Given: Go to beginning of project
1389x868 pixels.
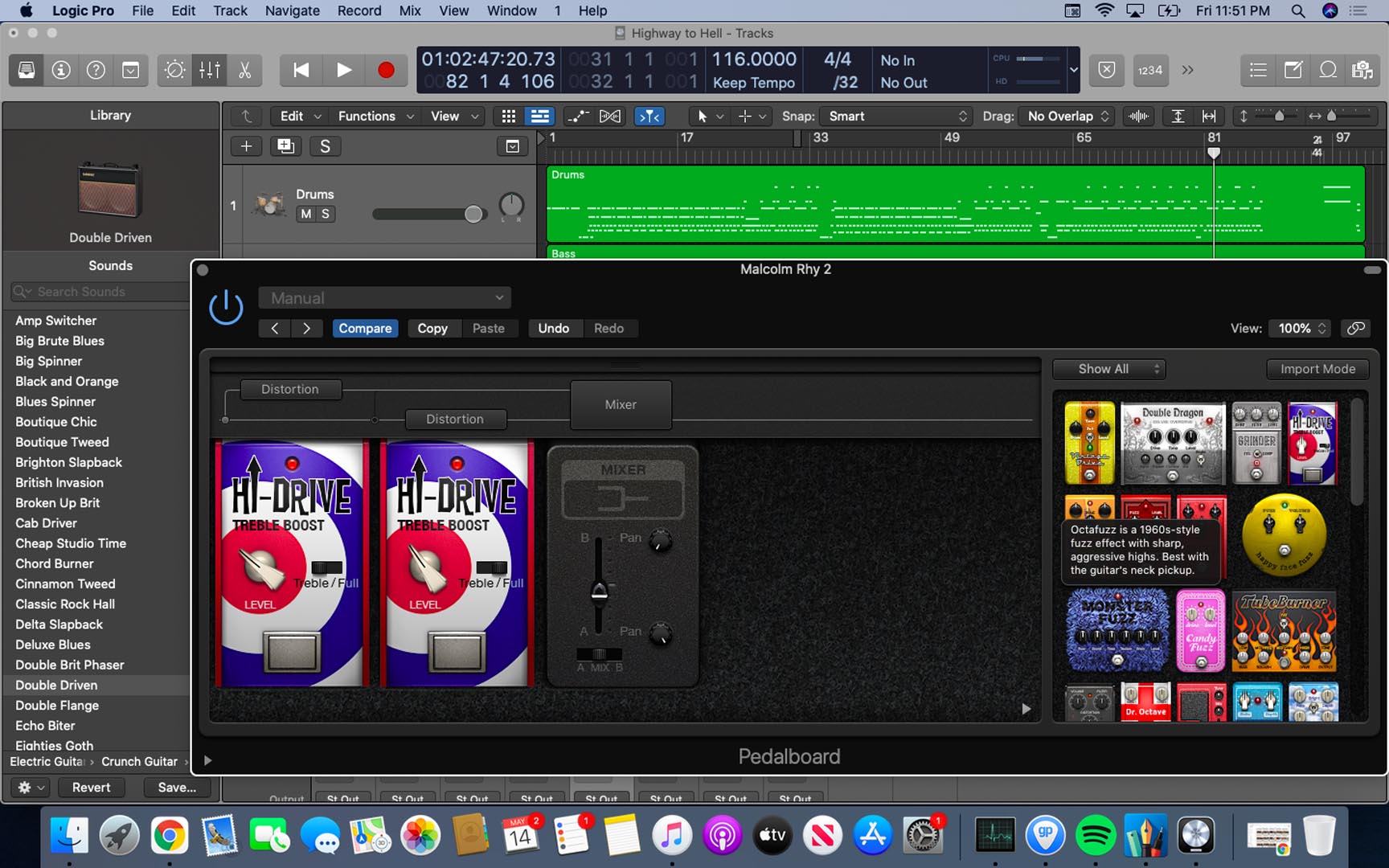Looking at the screenshot, I should 301,70.
